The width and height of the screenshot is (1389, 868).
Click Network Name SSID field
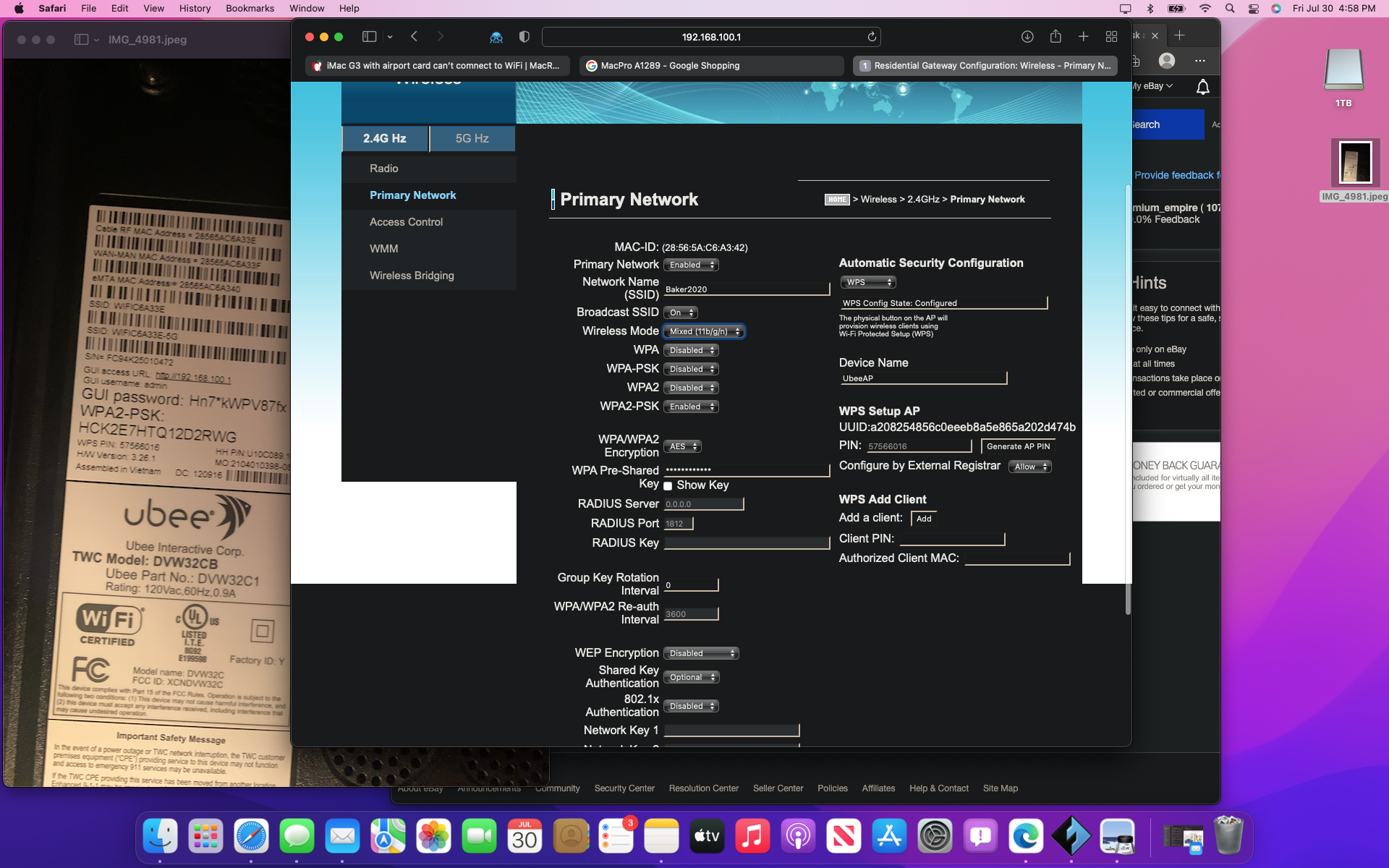747,289
